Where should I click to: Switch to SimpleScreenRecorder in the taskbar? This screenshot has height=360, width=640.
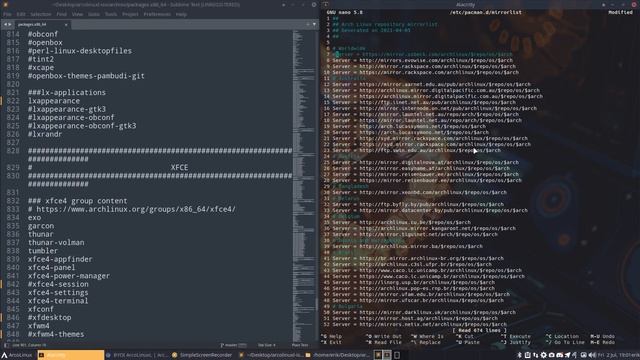[x=202, y=355]
